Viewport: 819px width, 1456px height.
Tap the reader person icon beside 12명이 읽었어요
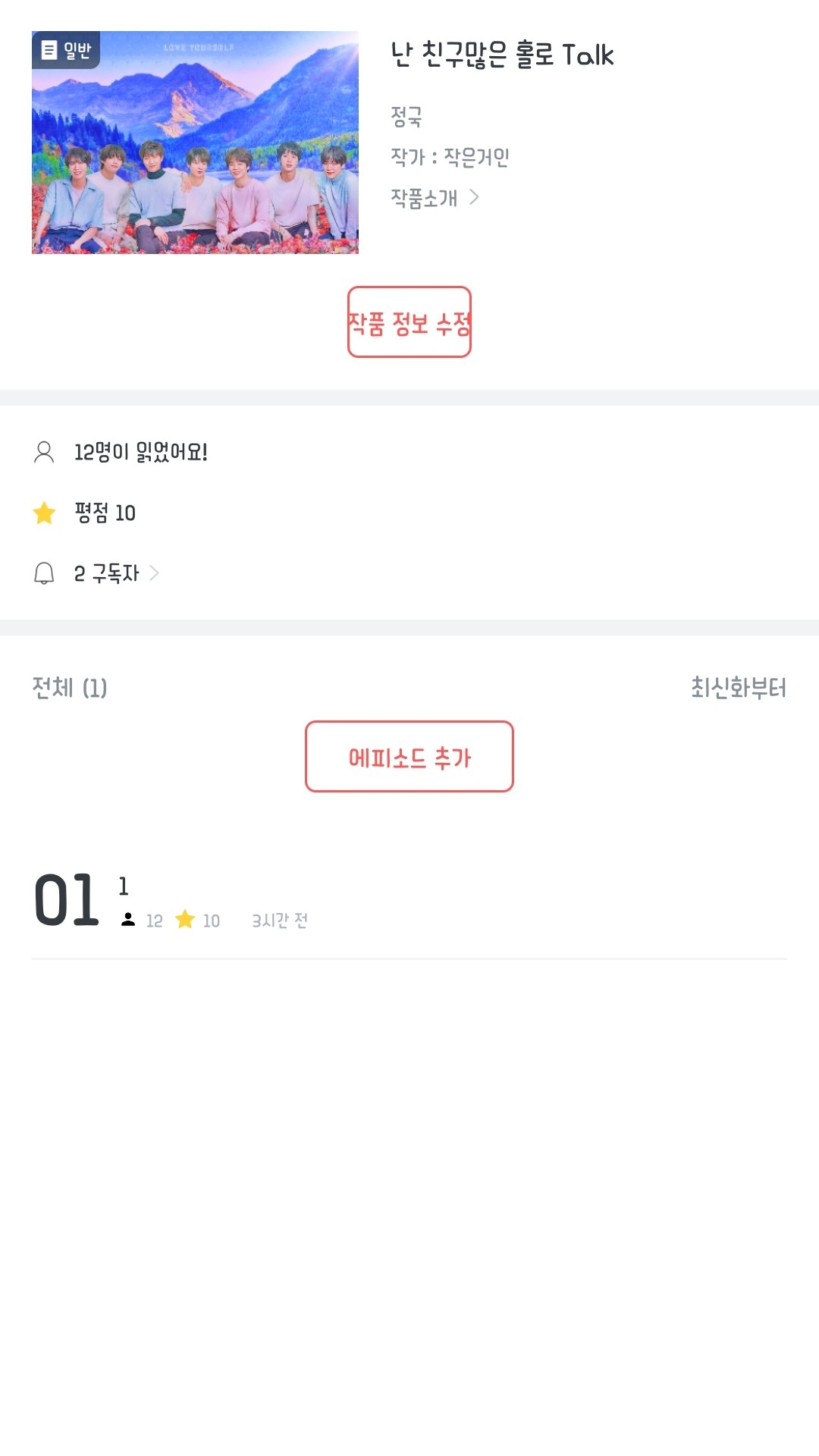44,452
